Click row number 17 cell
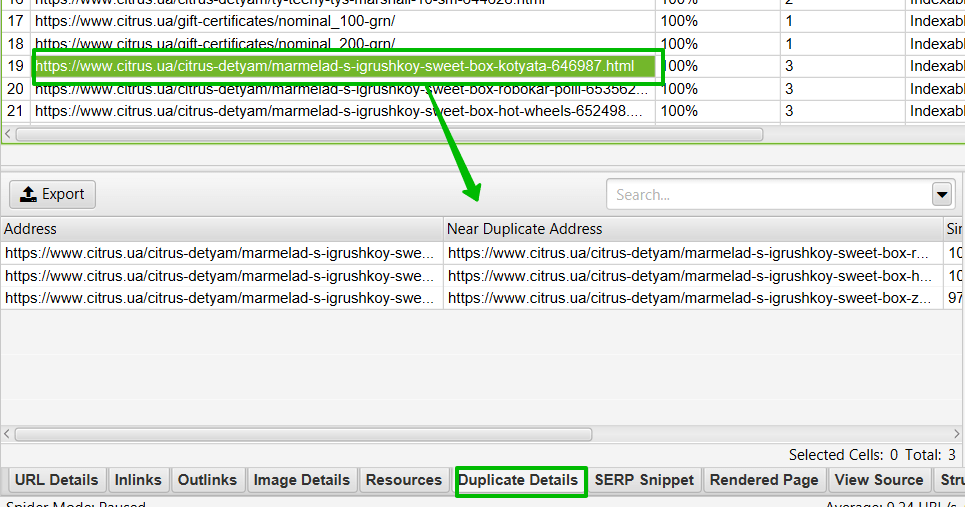Image resolution: width=965 pixels, height=507 pixels. (x=15, y=22)
